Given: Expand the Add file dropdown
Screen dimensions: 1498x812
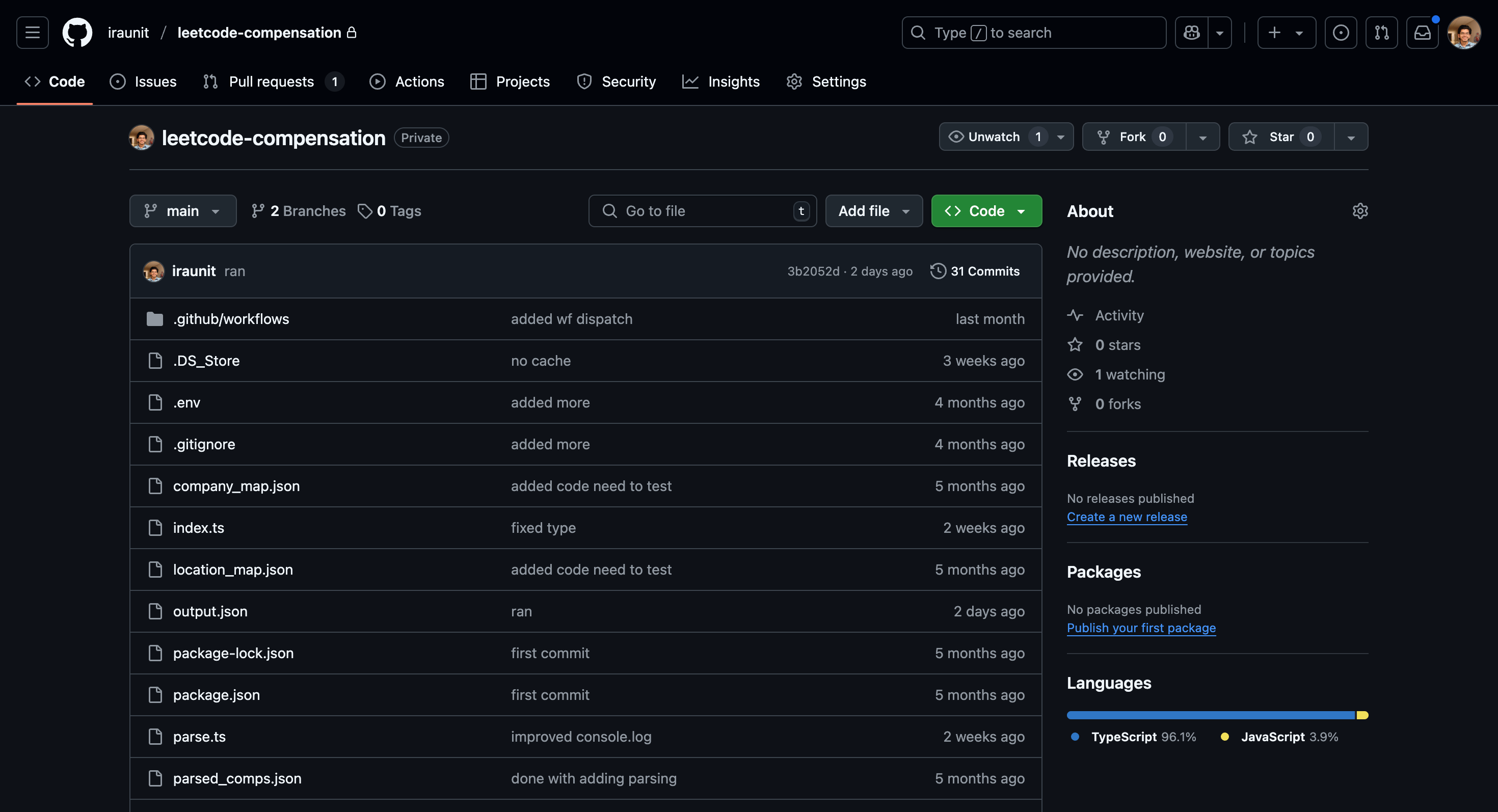Looking at the screenshot, I should 873,210.
